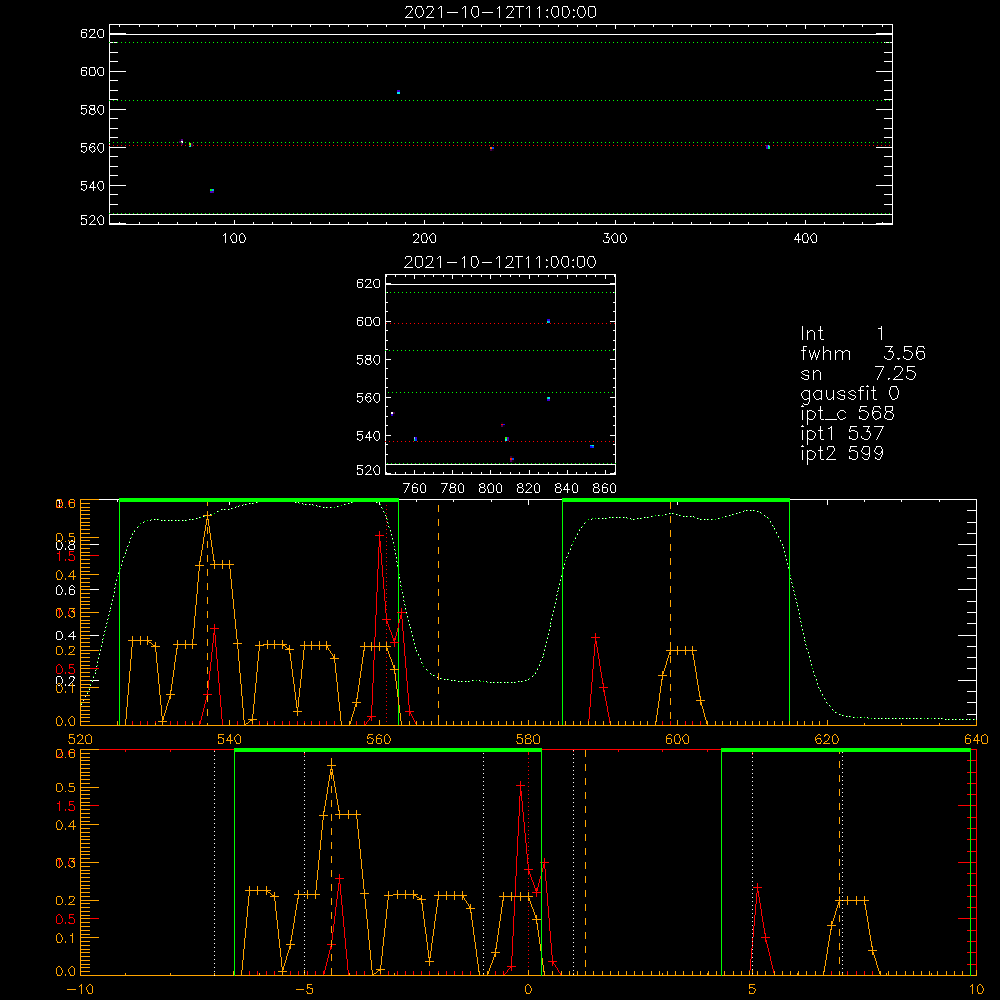The image size is (1000, 1000).
Task: Click the tallest red peak near 0 in bottom plot
Action: pos(521,786)
